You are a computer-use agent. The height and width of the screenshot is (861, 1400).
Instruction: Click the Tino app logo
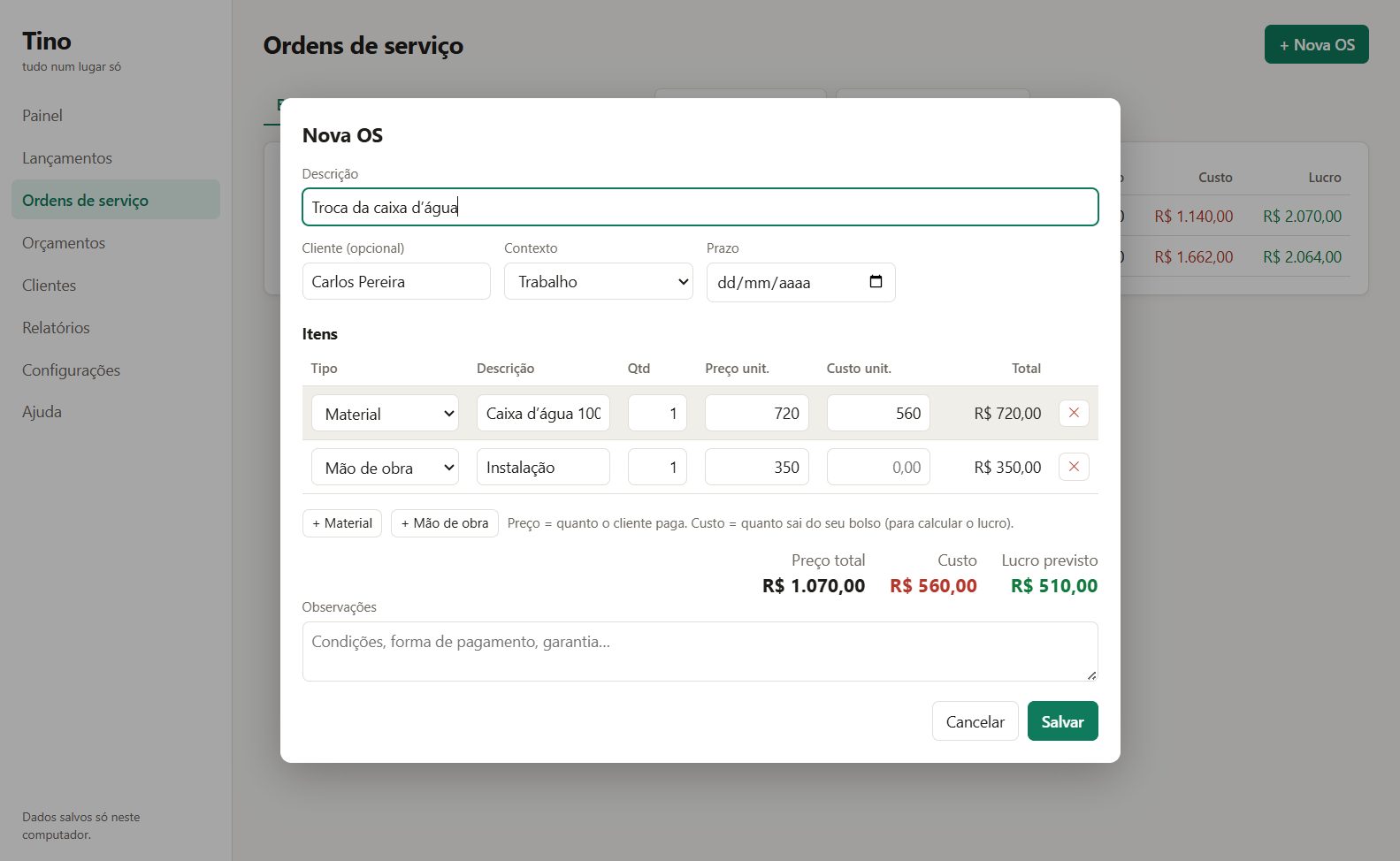click(47, 41)
